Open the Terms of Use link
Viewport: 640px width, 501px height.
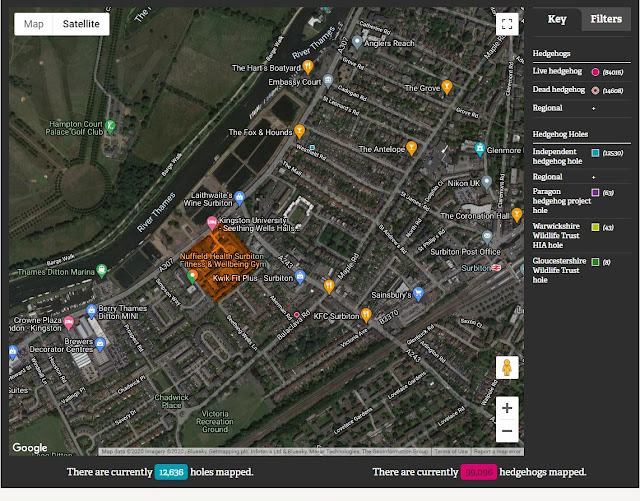pos(451,452)
